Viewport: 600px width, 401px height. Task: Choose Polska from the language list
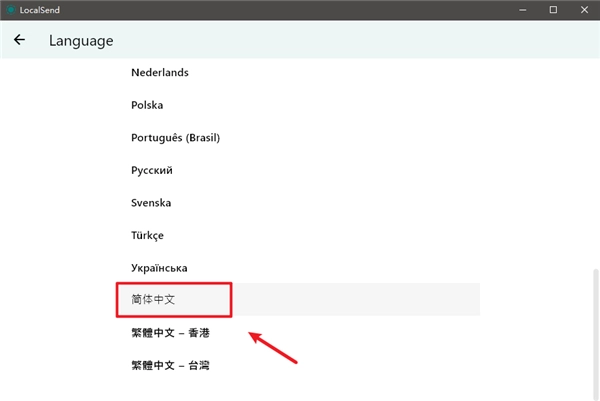pos(146,105)
